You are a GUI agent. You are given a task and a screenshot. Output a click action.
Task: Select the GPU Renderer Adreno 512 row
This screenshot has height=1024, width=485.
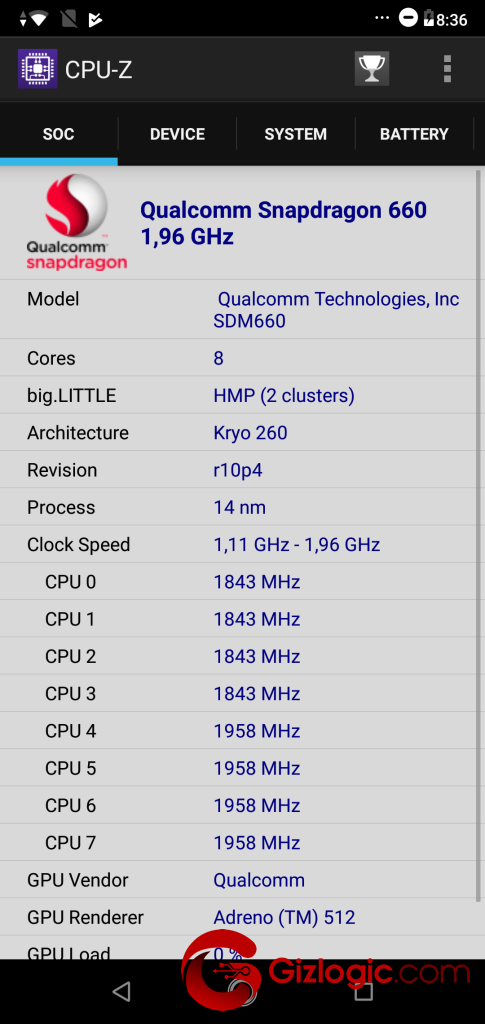tap(240, 917)
